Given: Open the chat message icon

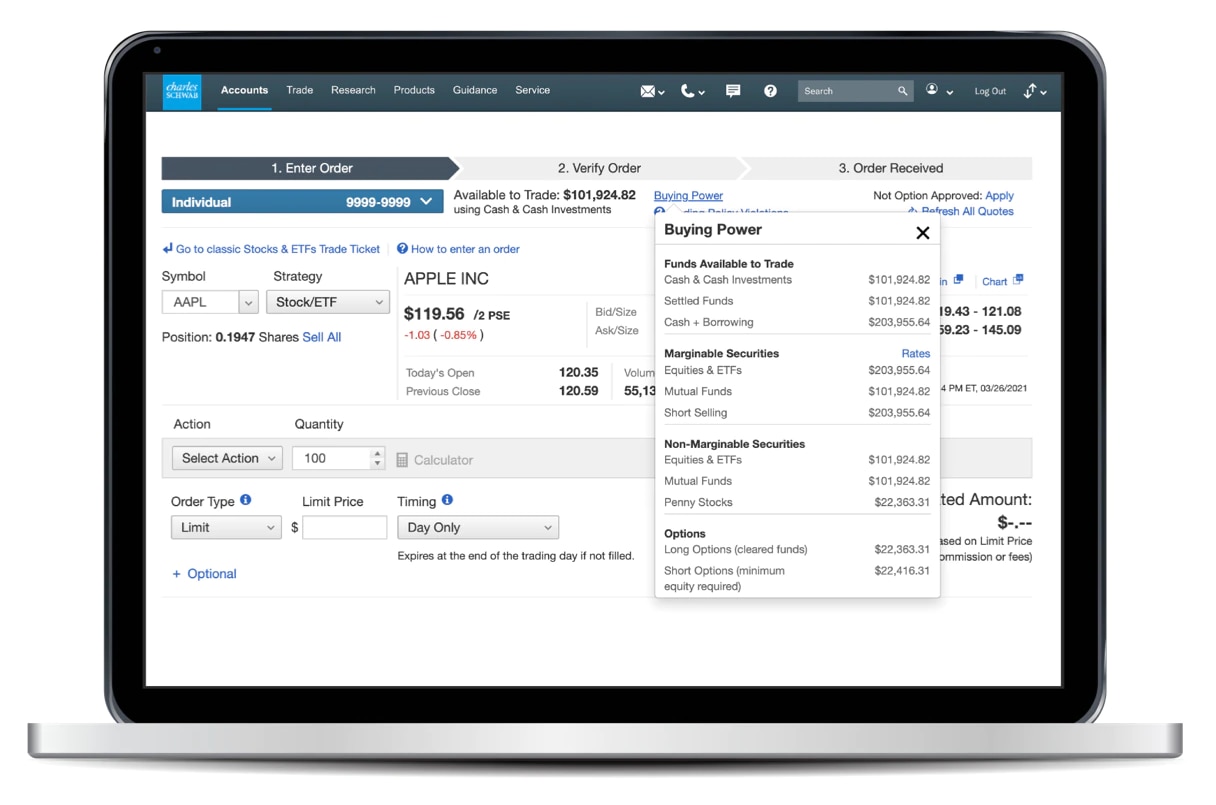Looking at the screenshot, I should pyautogui.click(x=733, y=91).
